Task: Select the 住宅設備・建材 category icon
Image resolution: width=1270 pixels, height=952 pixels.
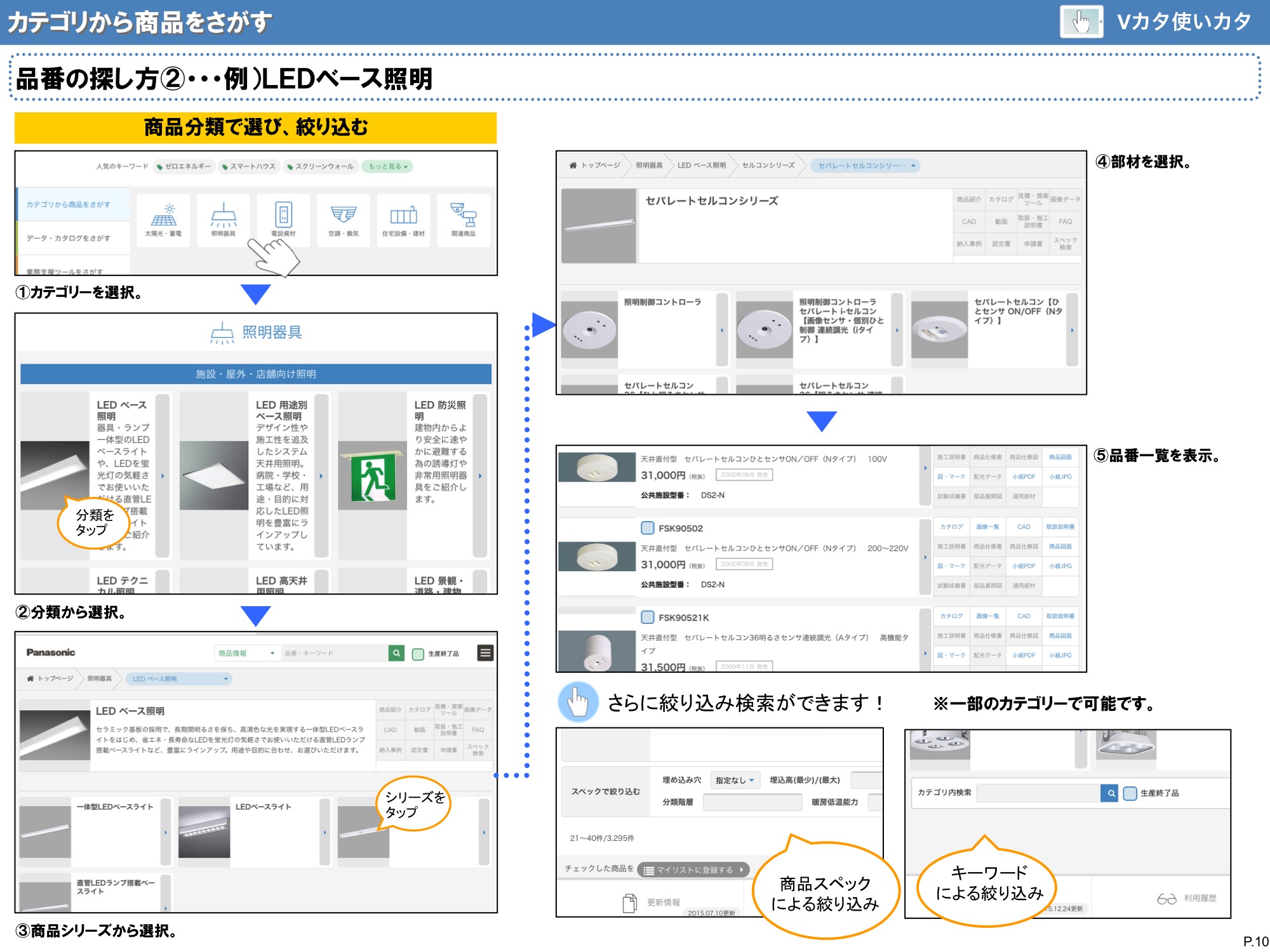Action: (x=405, y=221)
